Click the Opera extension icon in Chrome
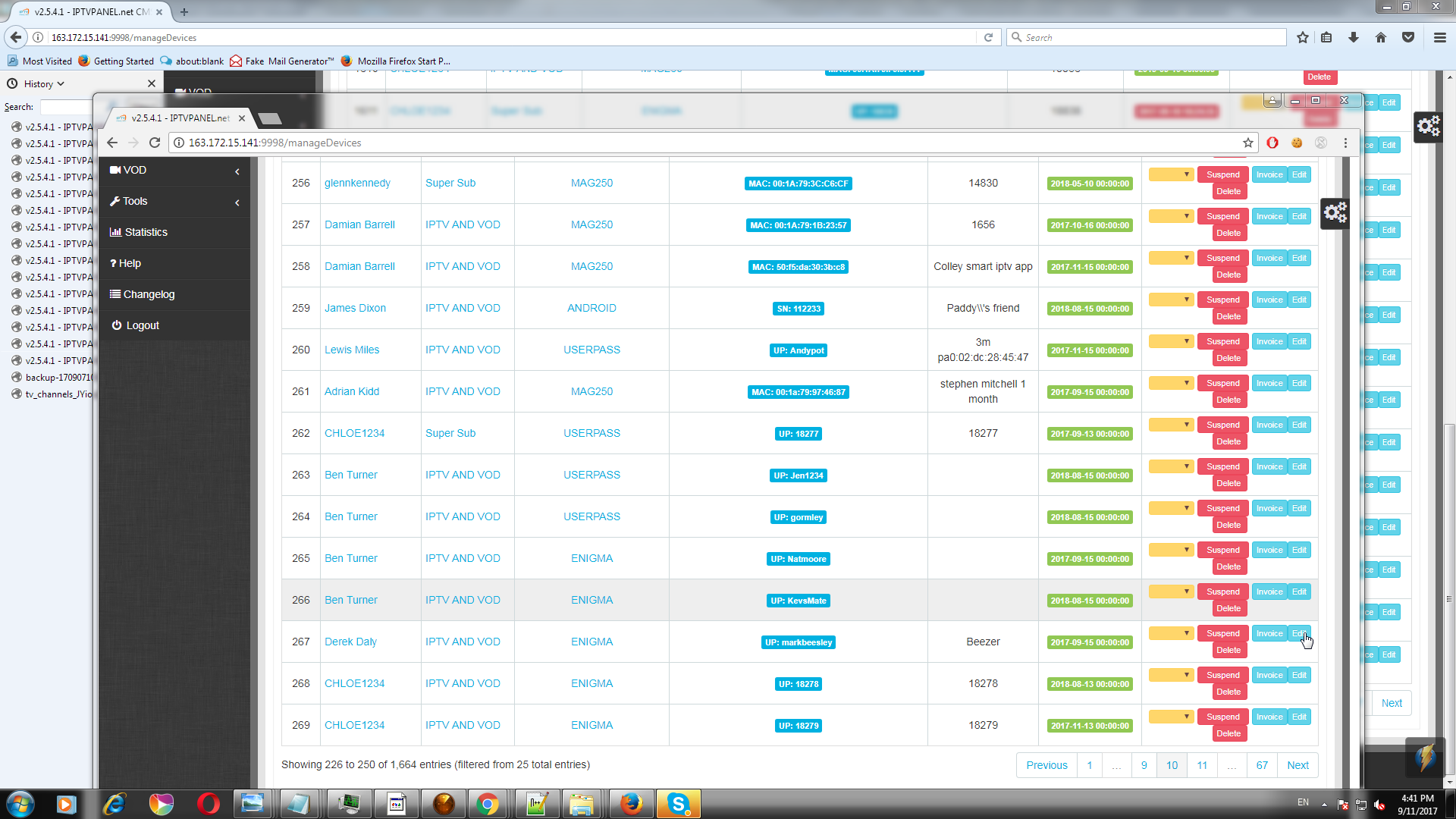The width and height of the screenshot is (1456, 819). point(1272,143)
